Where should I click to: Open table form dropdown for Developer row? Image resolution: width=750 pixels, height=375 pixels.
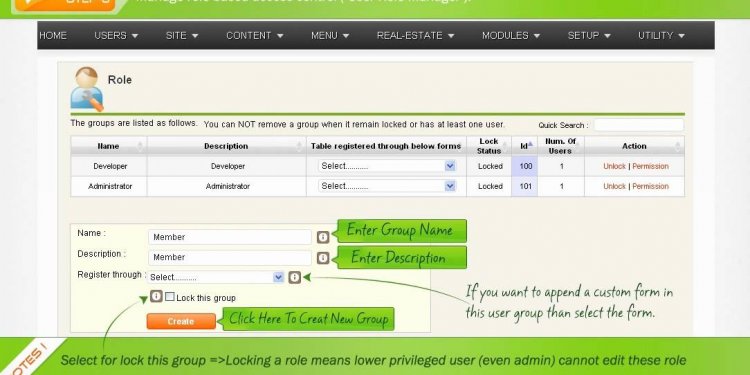click(x=387, y=166)
